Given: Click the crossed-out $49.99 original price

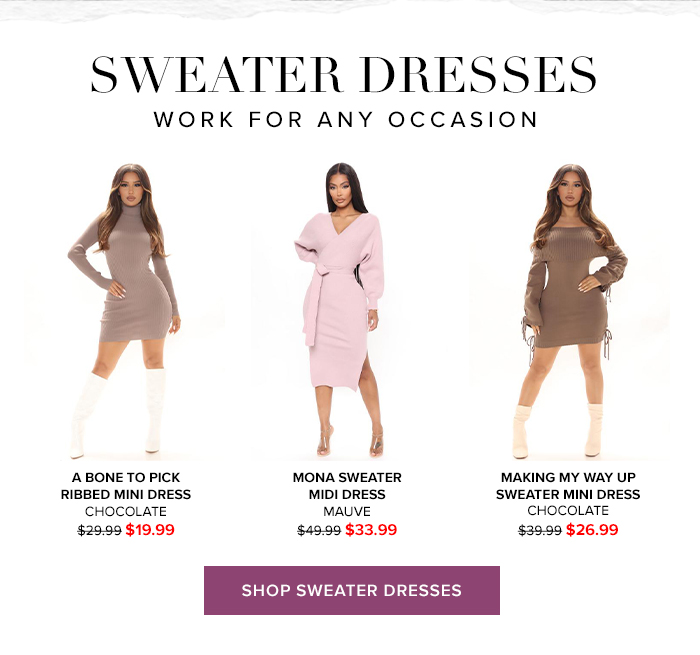Looking at the screenshot, I should [319, 530].
